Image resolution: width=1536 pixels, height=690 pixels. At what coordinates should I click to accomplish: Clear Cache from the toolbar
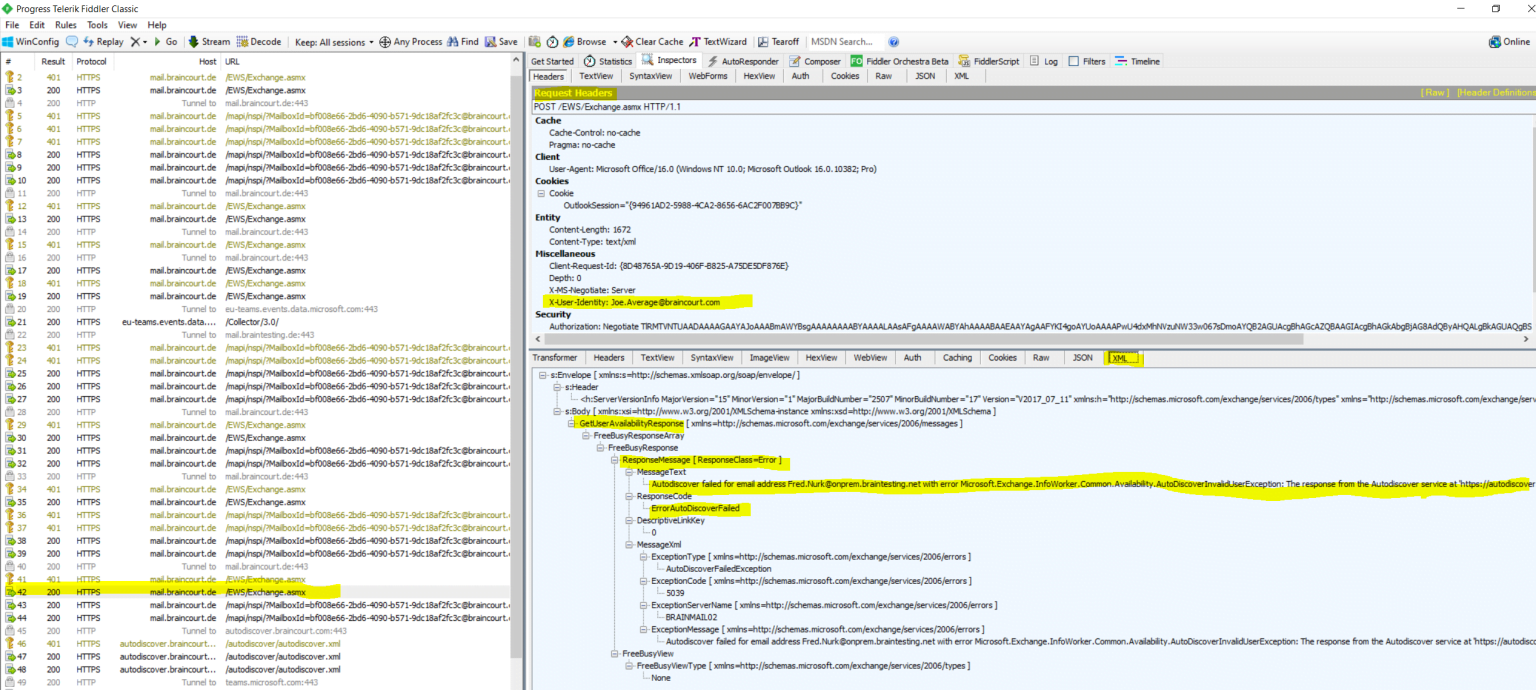(652, 42)
